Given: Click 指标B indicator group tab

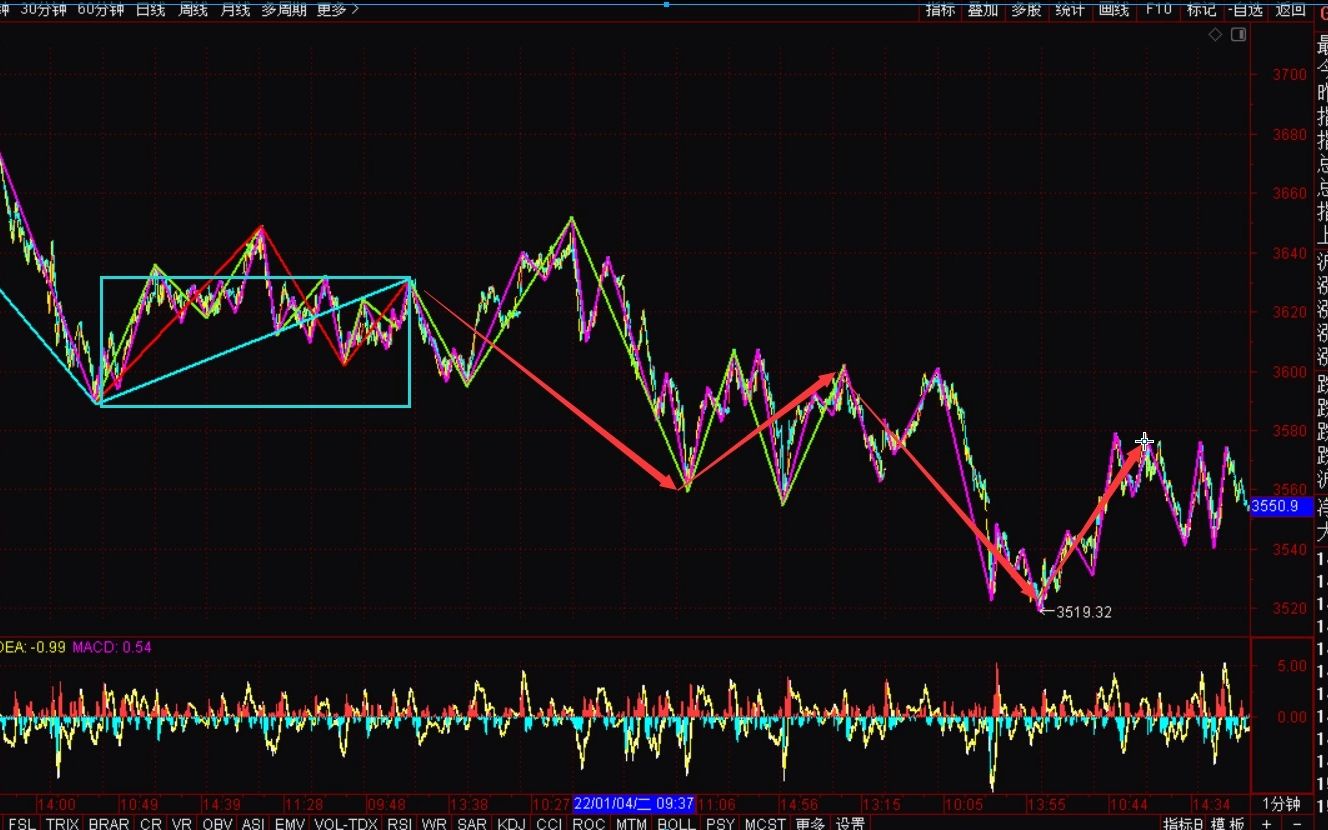Looking at the screenshot, I should [x=1184, y=823].
